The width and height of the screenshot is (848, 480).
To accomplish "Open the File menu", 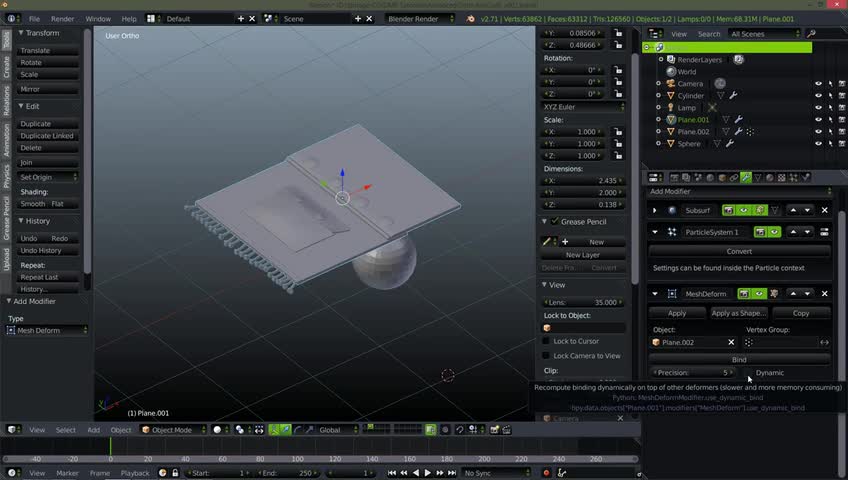I will [x=35, y=19].
